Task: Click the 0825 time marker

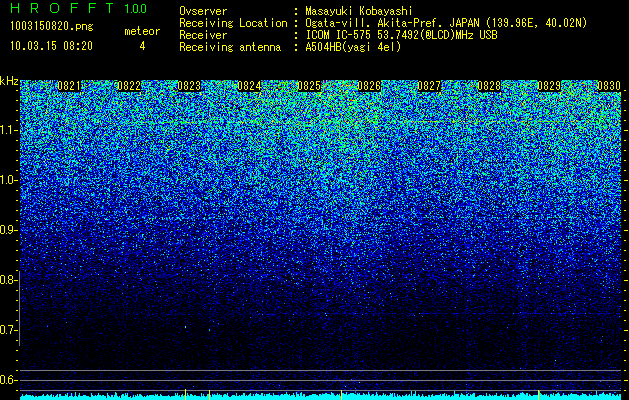Action: pyautogui.click(x=309, y=86)
